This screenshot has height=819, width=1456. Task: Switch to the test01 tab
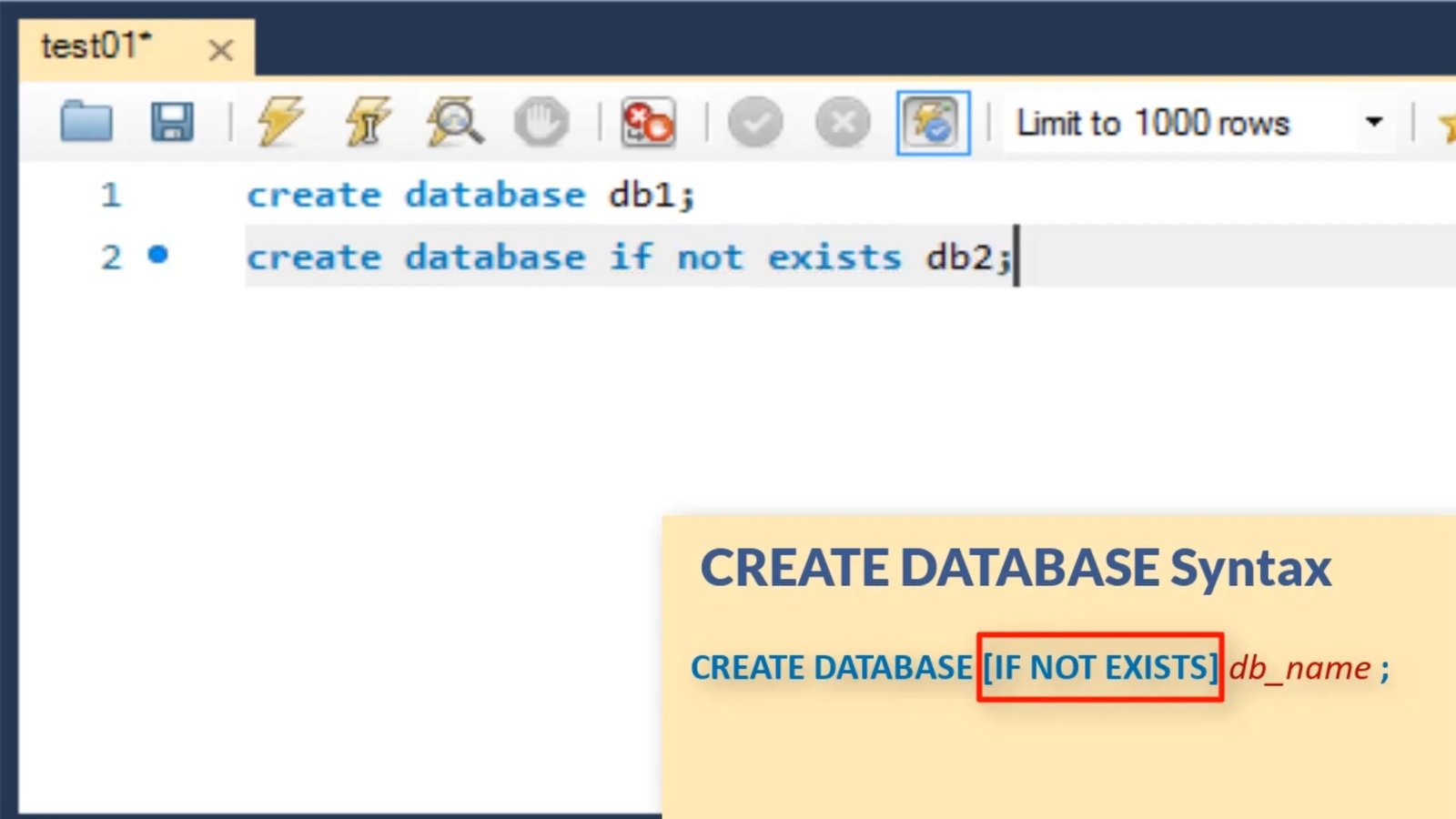click(x=96, y=47)
